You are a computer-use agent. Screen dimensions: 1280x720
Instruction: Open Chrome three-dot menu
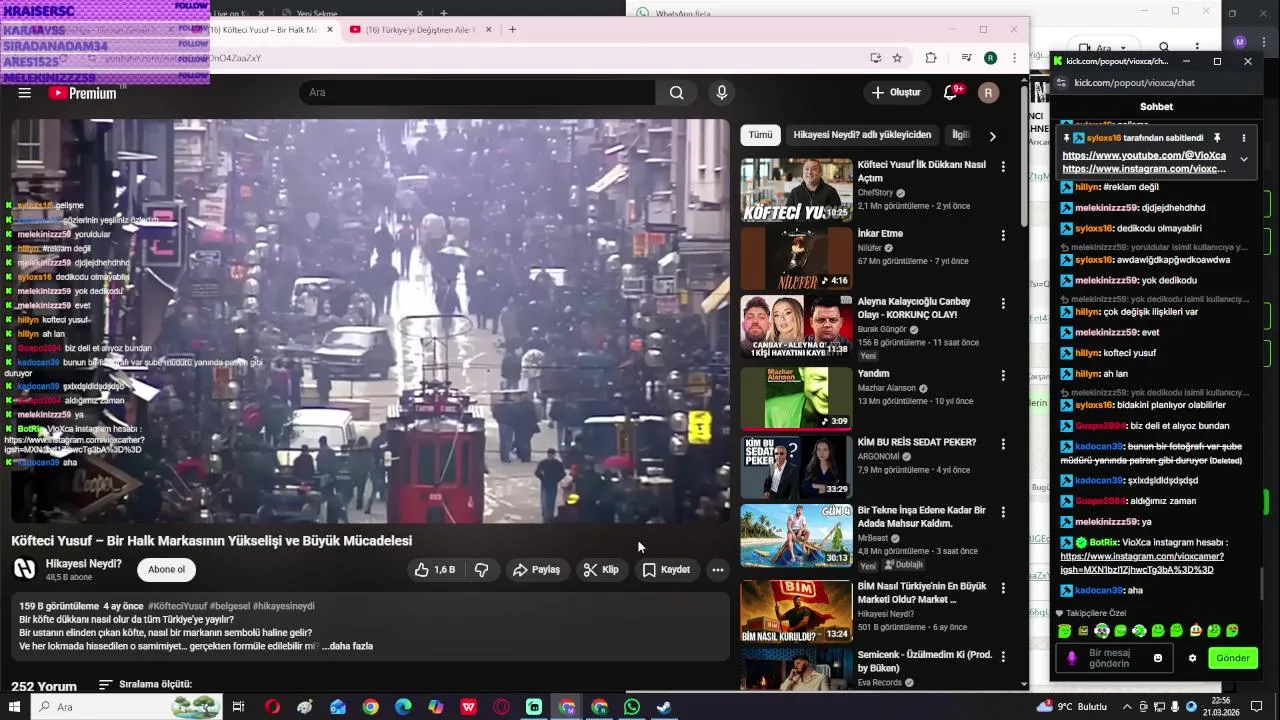click(x=1014, y=58)
